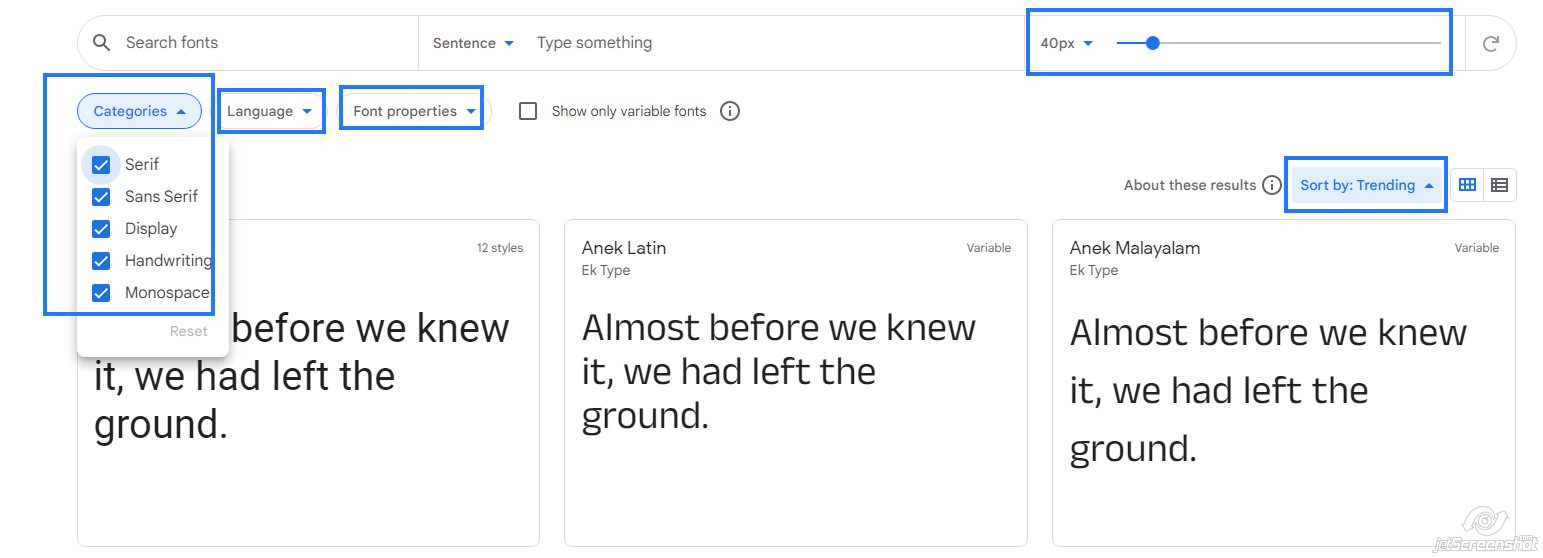
Task: Open info icon beside variable fonts
Action: (x=730, y=111)
